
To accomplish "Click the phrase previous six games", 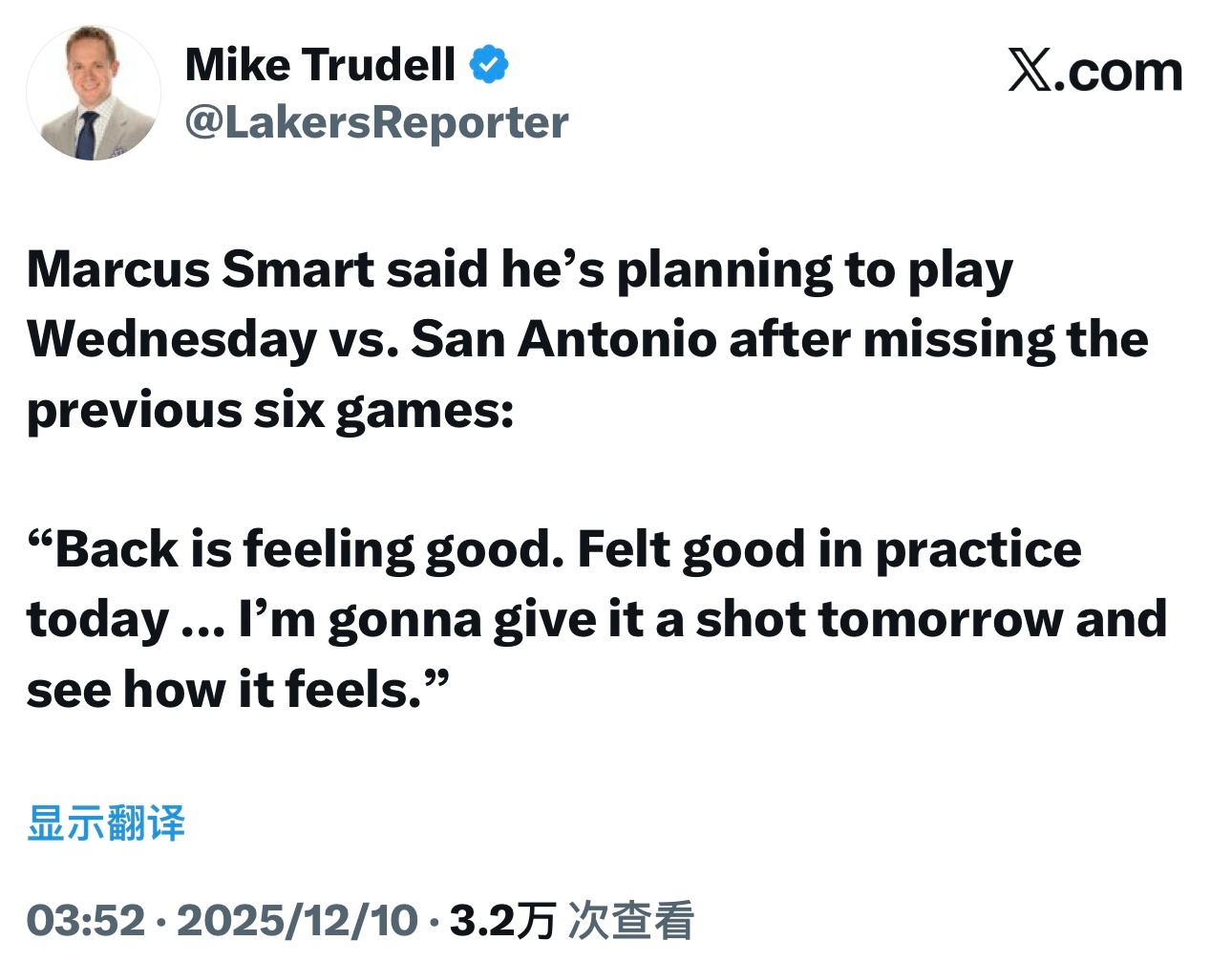I will [267, 411].
